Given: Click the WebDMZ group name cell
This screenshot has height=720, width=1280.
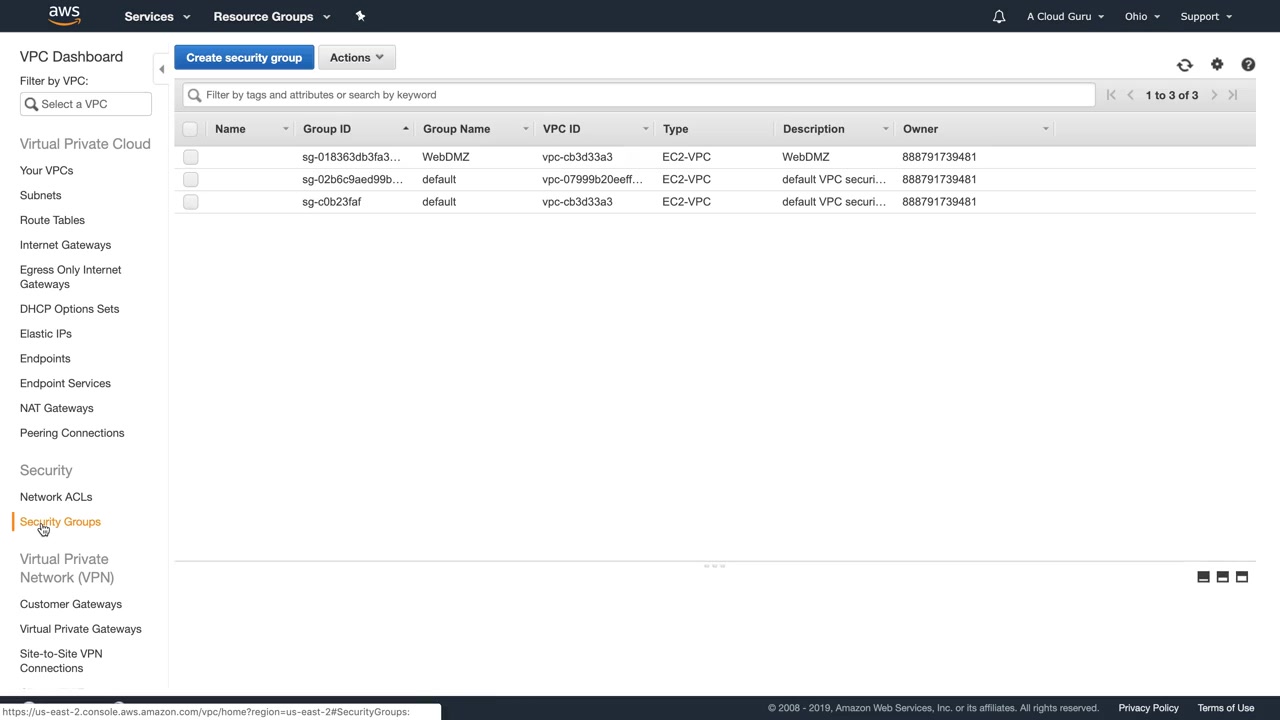Looking at the screenshot, I should pyautogui.click(x=446, y=157).
